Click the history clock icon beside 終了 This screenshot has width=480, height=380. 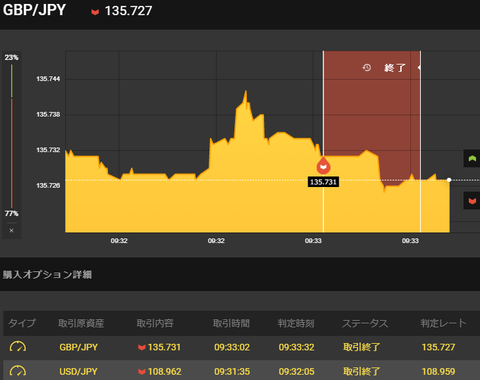click(367, 68)
